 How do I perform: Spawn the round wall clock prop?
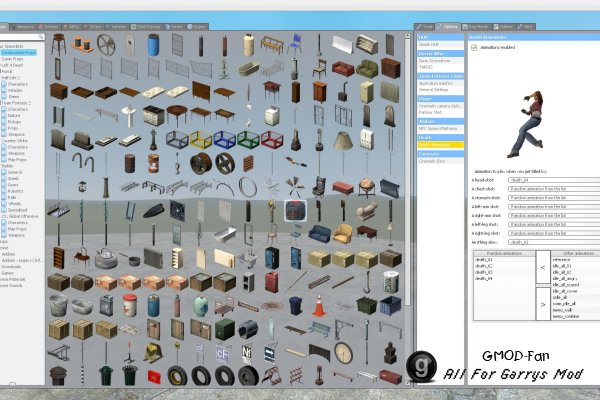[343, 353]
